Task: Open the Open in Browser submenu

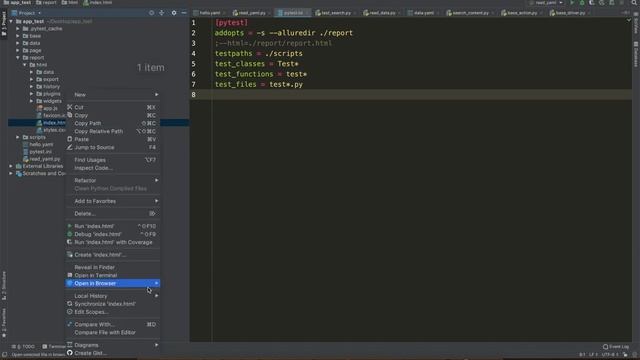Action: [113, 283]
